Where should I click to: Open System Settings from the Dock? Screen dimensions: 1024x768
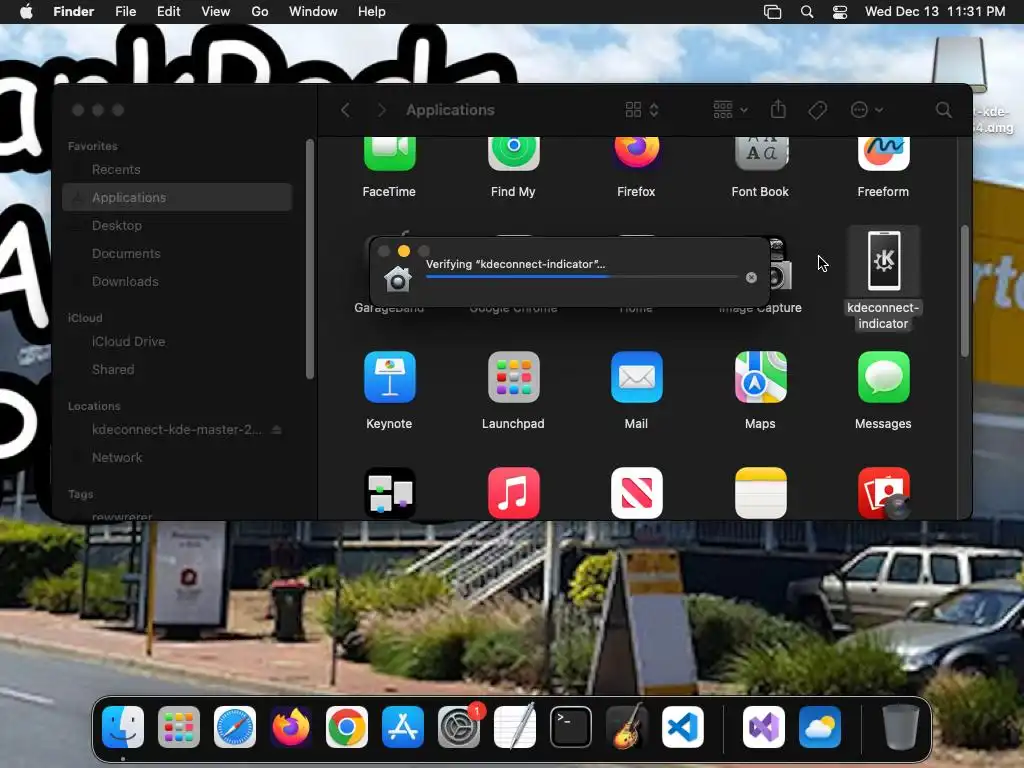pos(459,727)
